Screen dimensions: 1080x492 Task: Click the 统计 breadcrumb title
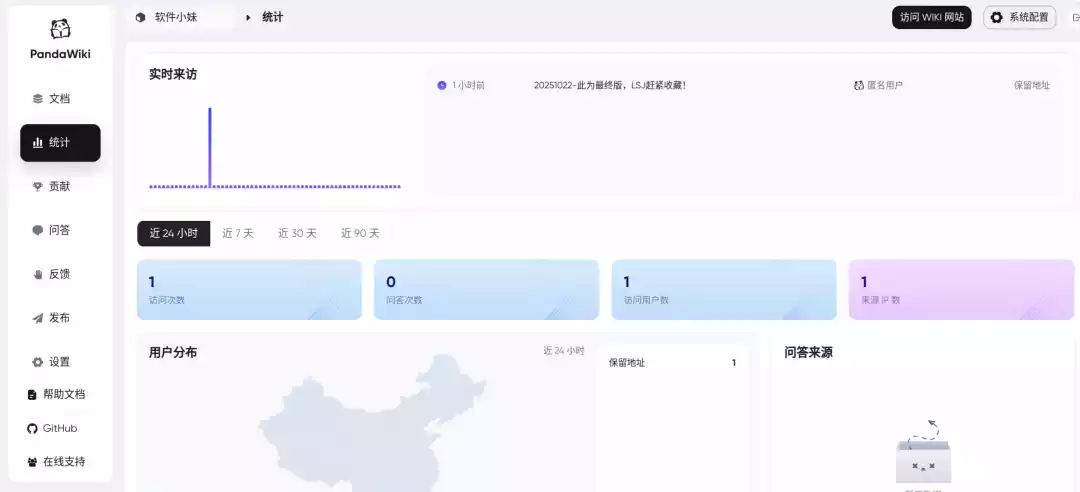tap(273, 17)
